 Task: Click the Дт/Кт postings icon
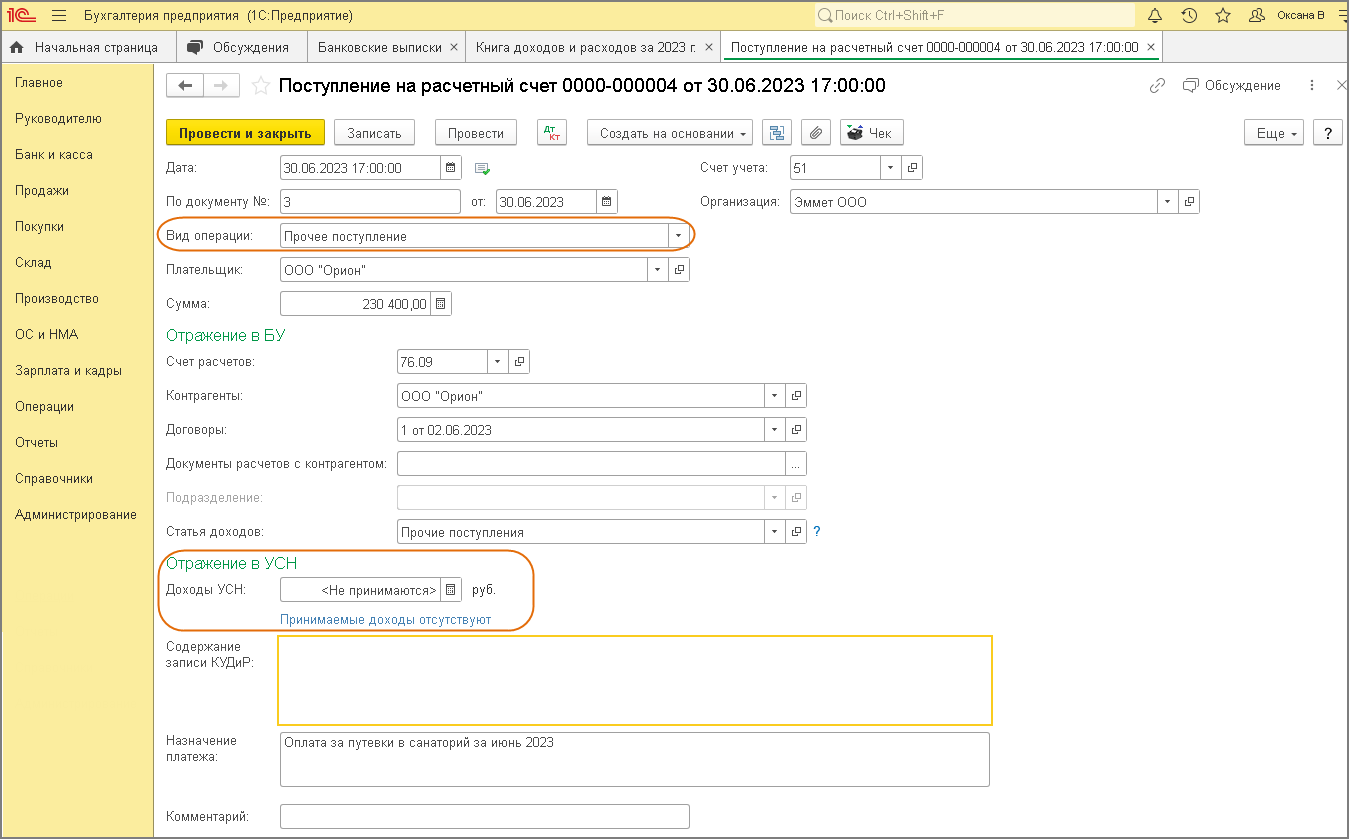[552, 133]
